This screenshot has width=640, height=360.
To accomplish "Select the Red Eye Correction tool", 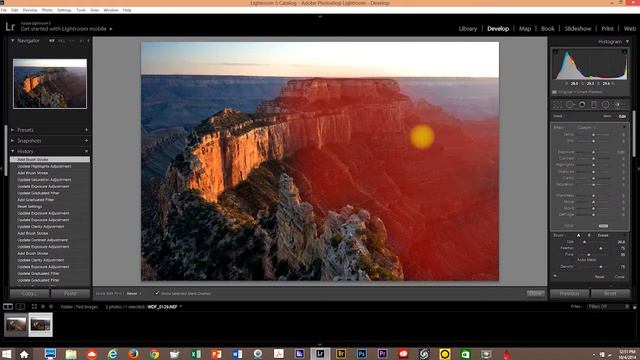I will point(582,105).
